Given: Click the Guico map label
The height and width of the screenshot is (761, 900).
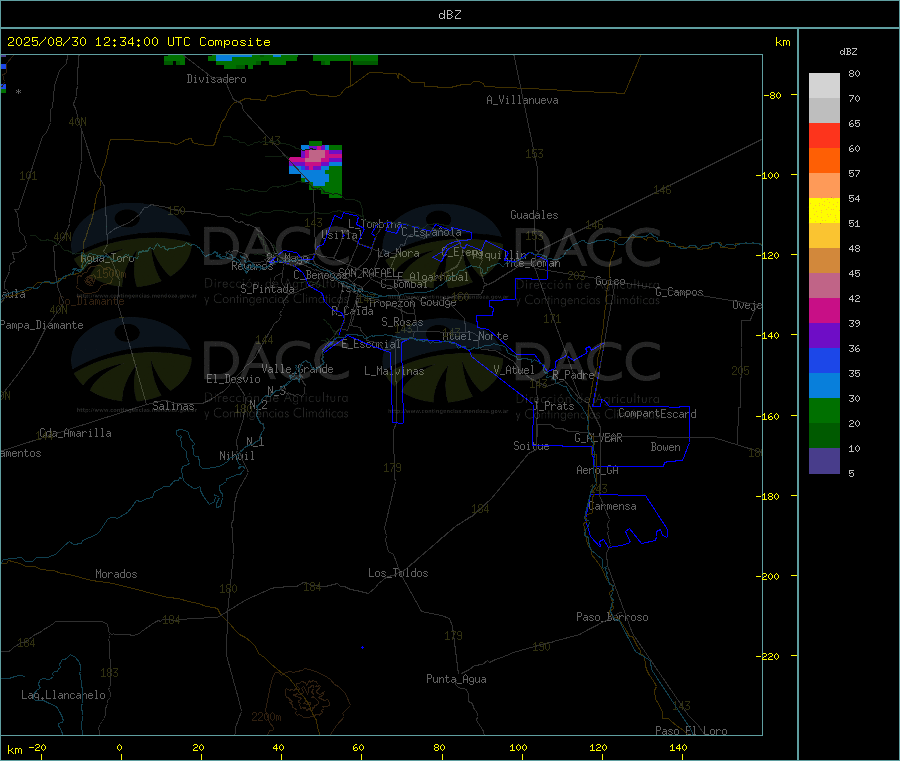Looking at the screenshot, I should coord(610,281).
